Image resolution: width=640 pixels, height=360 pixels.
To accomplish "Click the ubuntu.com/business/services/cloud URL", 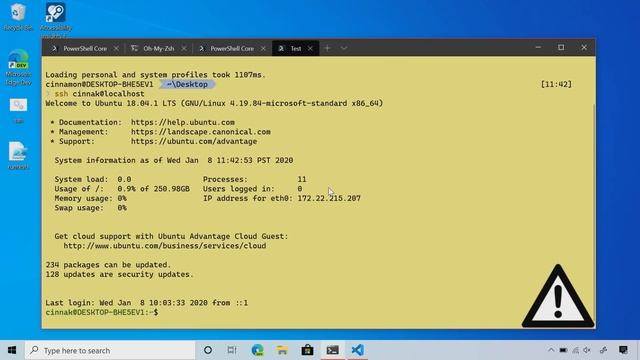I will tap(165, 246).
